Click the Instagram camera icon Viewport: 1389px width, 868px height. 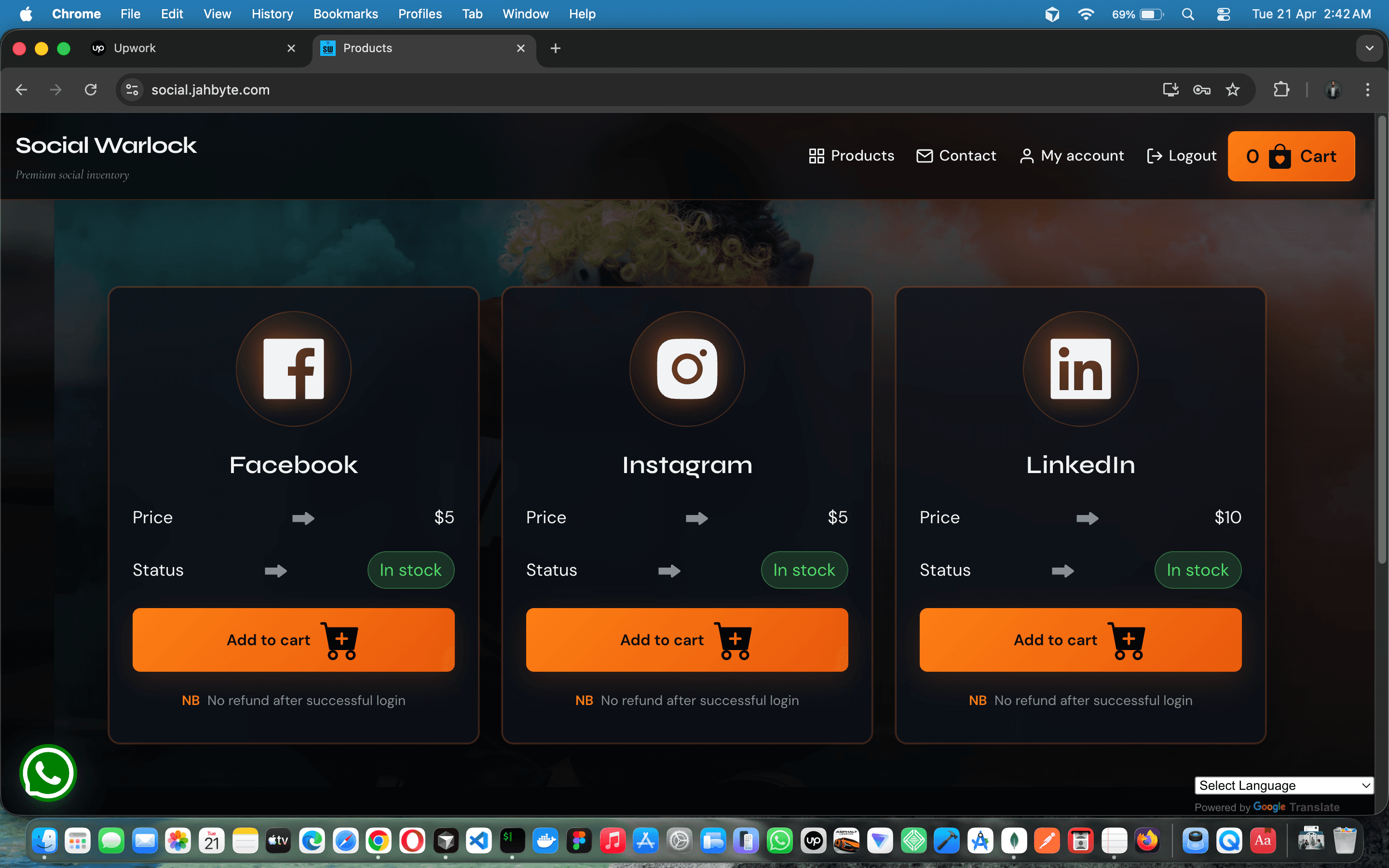tap(686, 369)
